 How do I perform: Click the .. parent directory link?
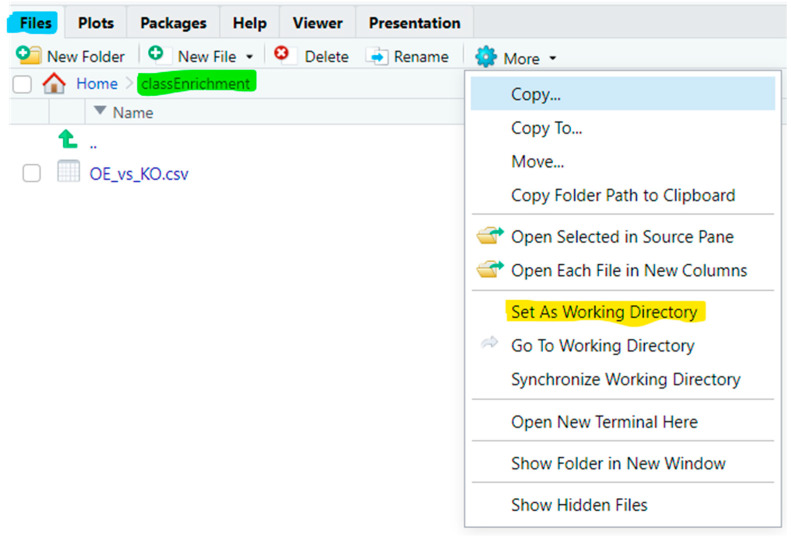93,145
